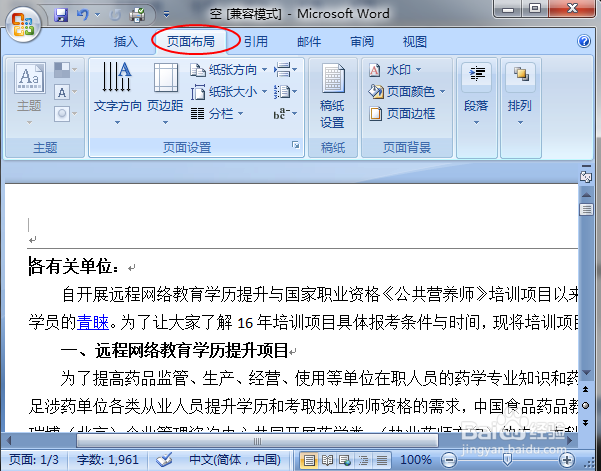The height and width of the screenshot is (471, 601).
Task: Select the 页面布局 tab
Action: pyautogui.click(x=191, y=41)
